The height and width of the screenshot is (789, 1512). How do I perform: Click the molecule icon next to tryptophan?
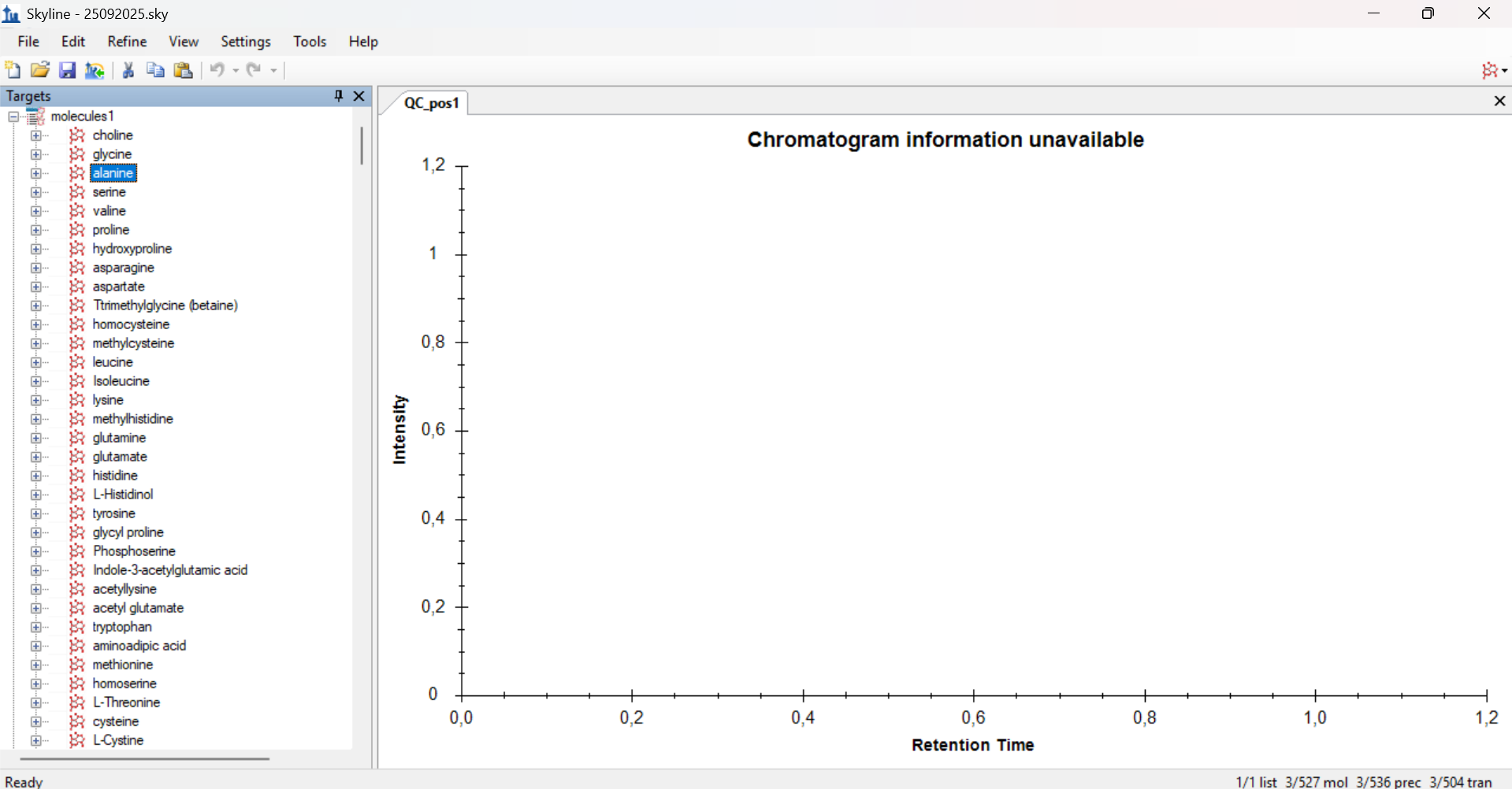76,627
